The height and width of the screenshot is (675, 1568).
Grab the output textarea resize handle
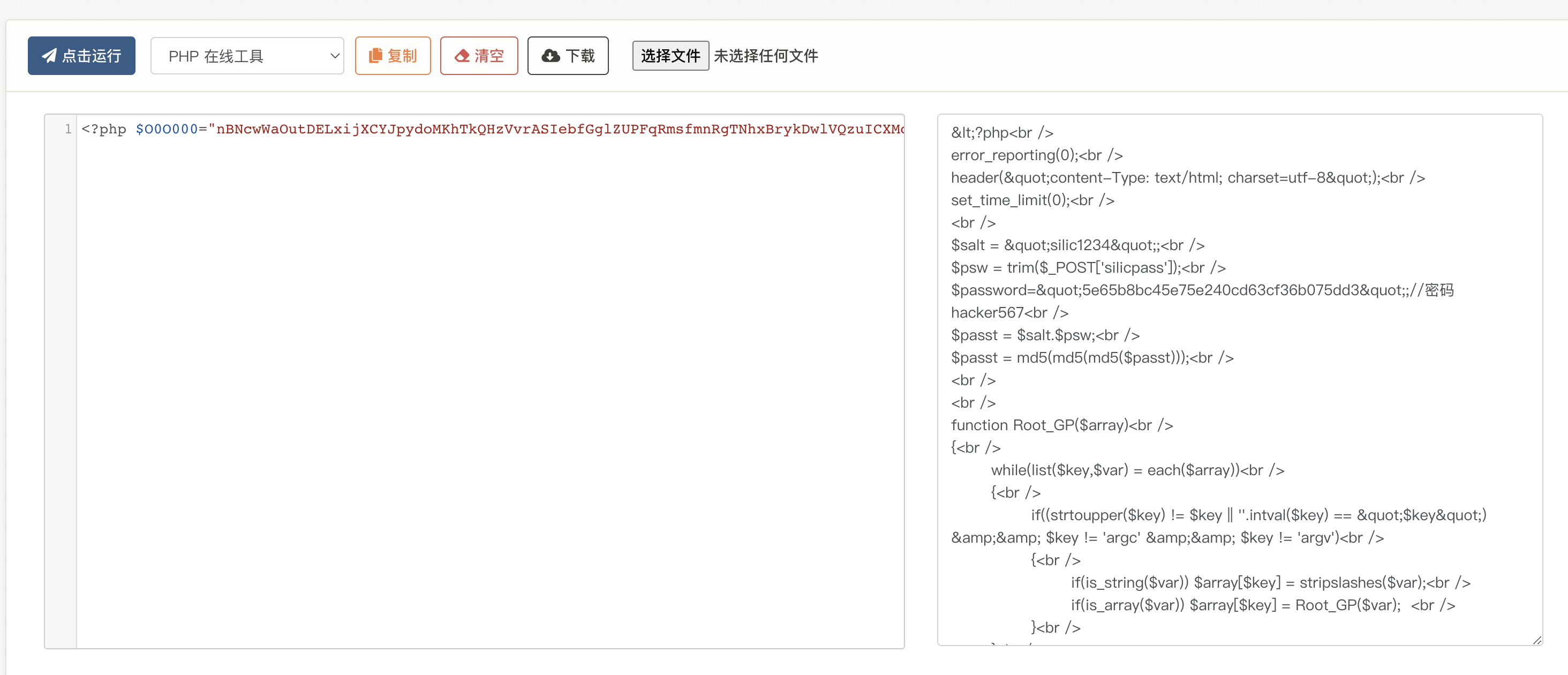click(x=1536, y=639)
